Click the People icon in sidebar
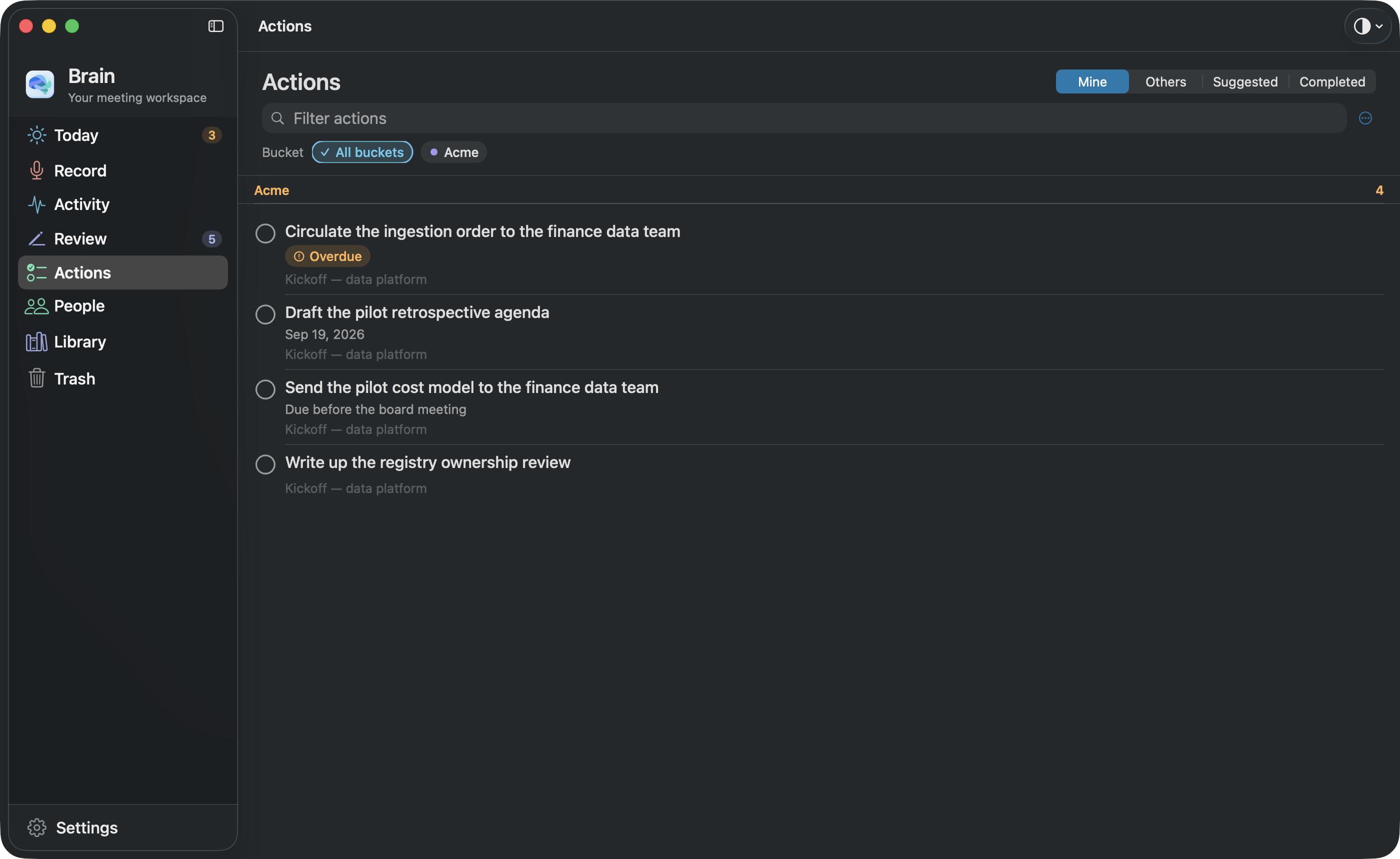 pyautogui.click(x=37, y=306)
